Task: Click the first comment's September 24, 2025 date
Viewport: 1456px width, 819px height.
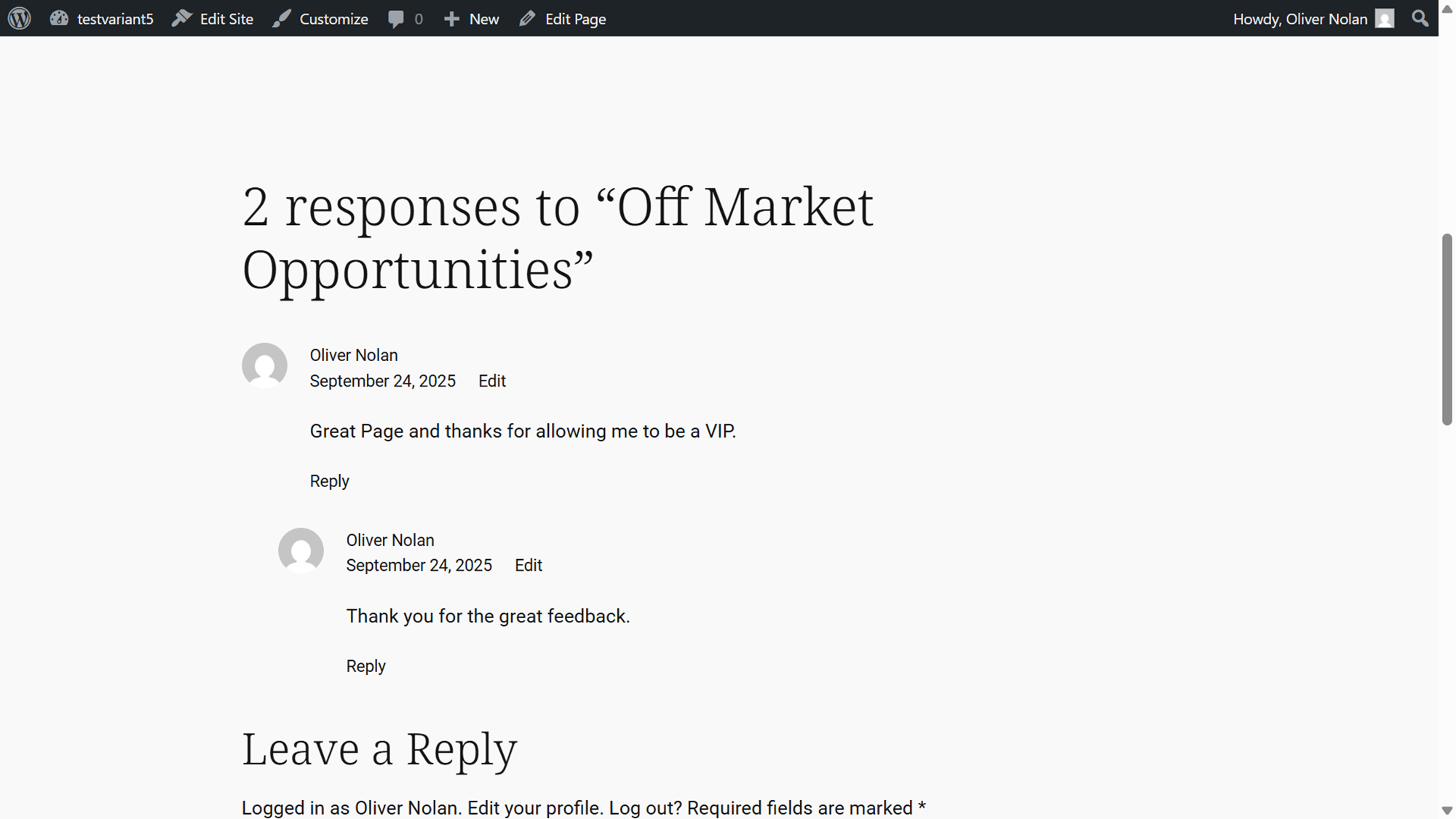Action: pos(383,381)
